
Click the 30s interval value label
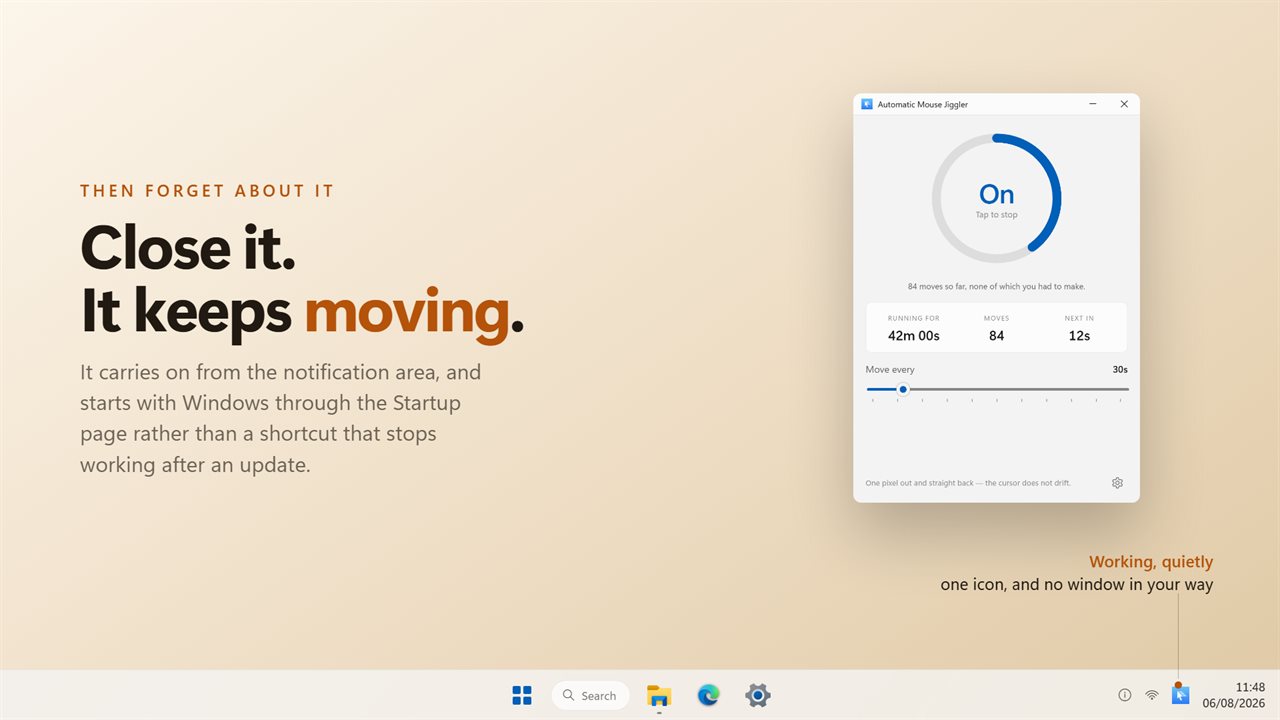click(1120, 369)
